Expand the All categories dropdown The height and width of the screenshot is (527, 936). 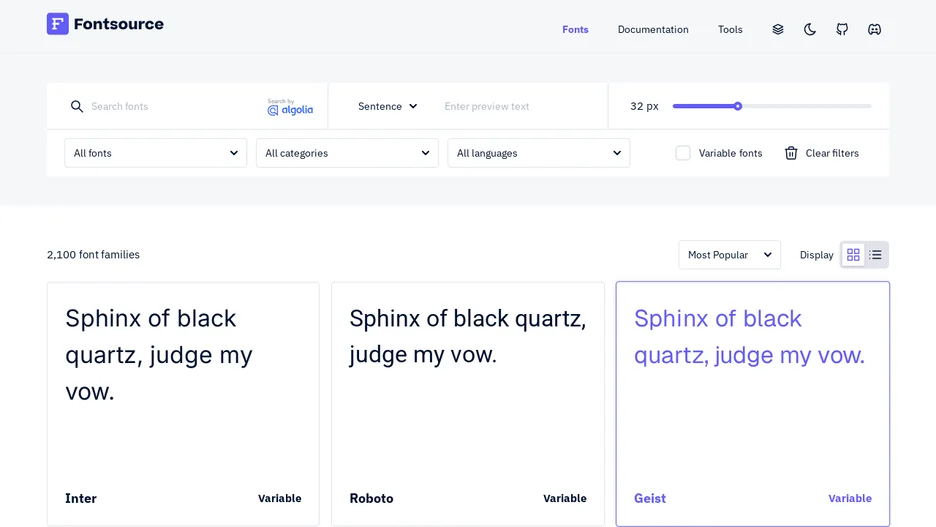(347, 153)
